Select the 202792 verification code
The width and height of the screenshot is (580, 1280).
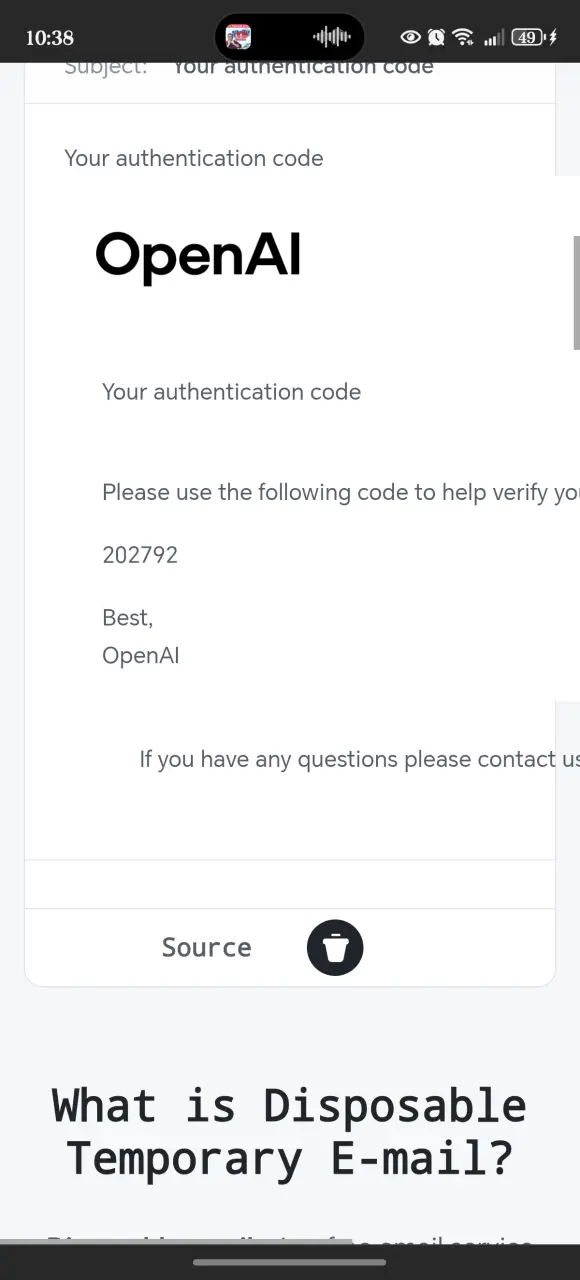click(140, 555)
